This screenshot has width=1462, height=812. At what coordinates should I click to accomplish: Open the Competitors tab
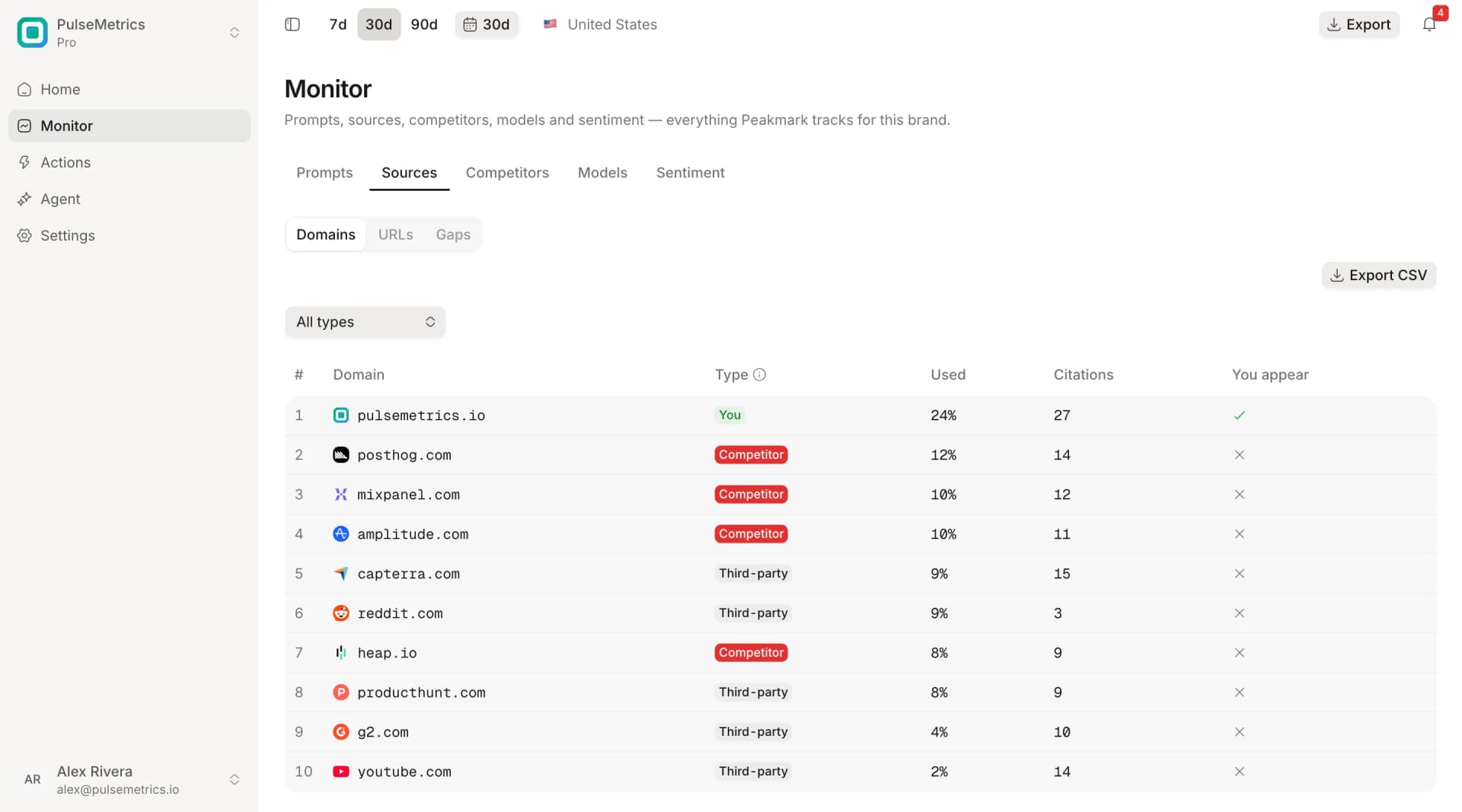(507, 173)
